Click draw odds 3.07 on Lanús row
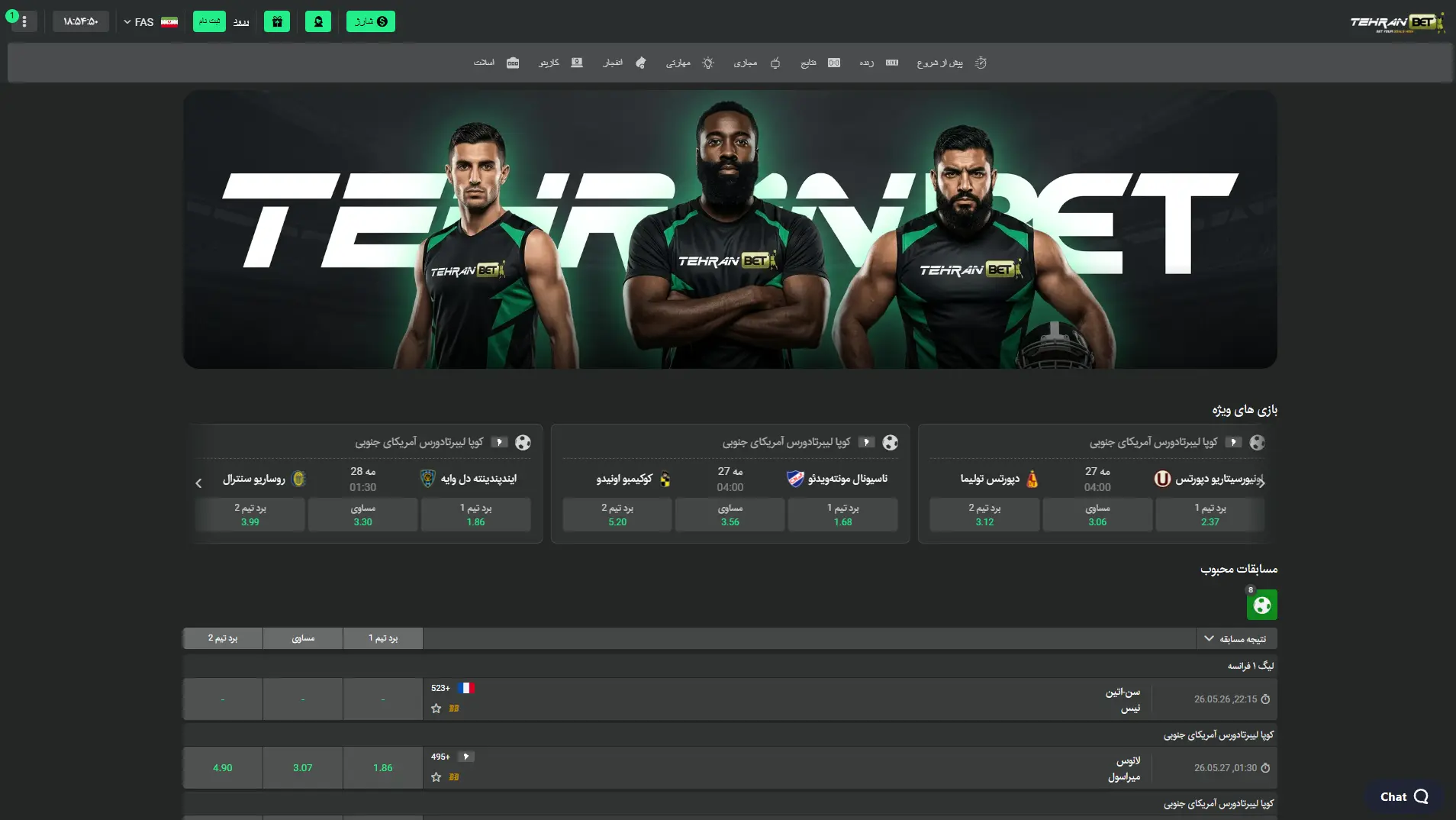 [303, 767]
